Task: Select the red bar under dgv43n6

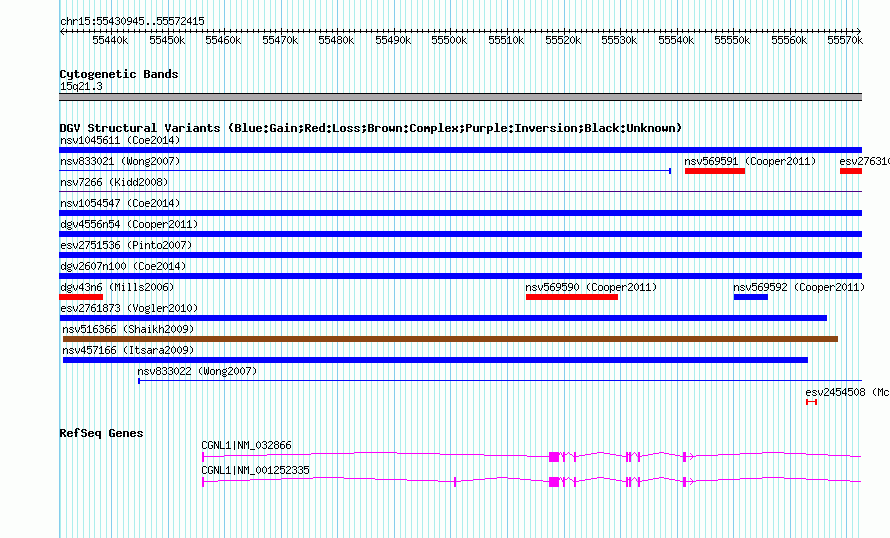Action: click(81, 297)
